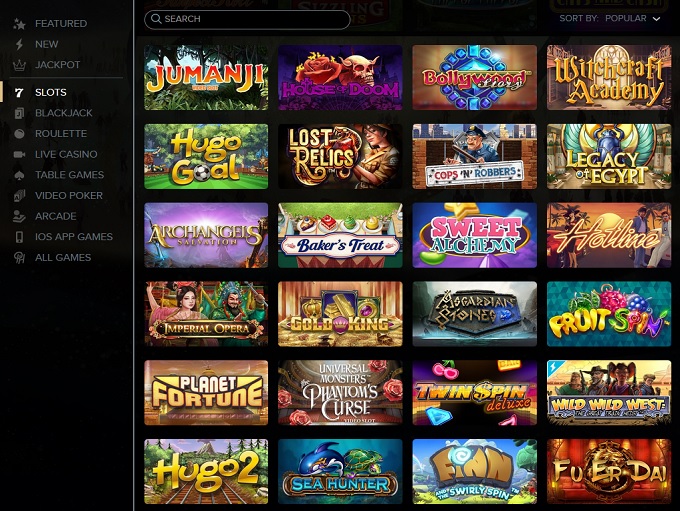
Task: Expand the sort order chevron arrow
Action: [x=657, y=19]
